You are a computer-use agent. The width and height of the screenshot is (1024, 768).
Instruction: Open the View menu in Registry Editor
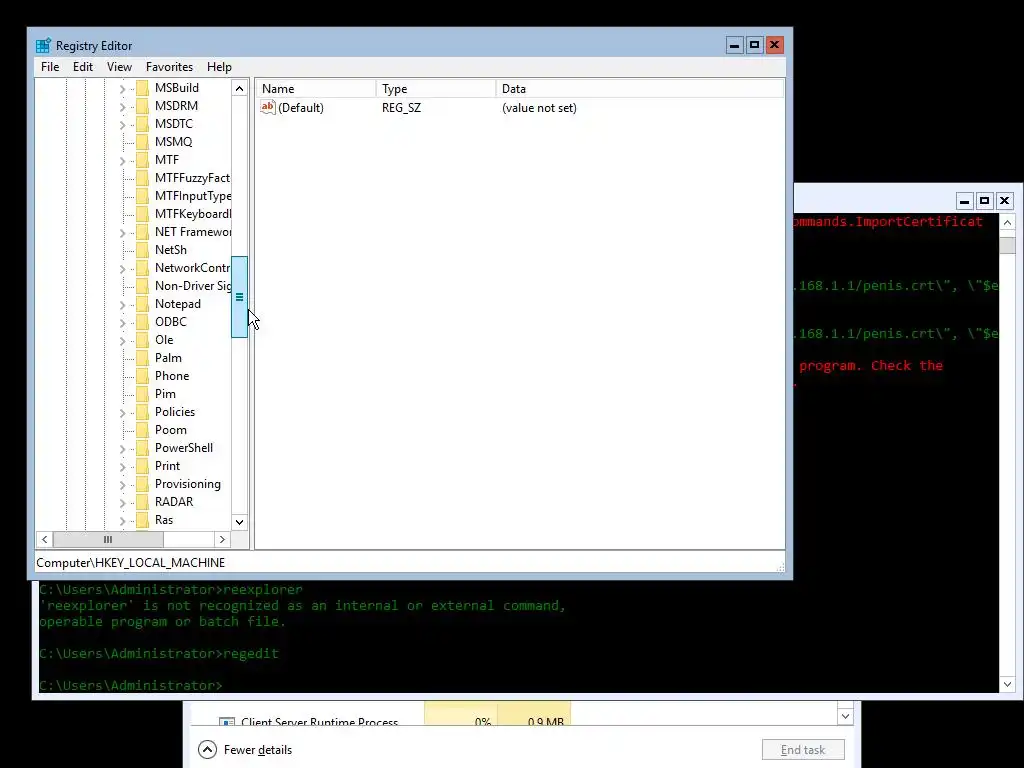click(x=119, y=67)
